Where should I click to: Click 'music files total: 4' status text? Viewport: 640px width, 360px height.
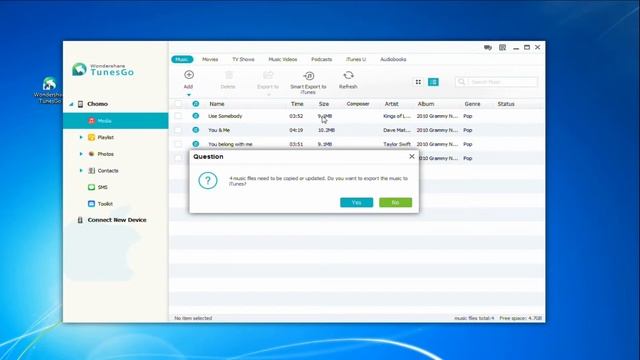474,318
